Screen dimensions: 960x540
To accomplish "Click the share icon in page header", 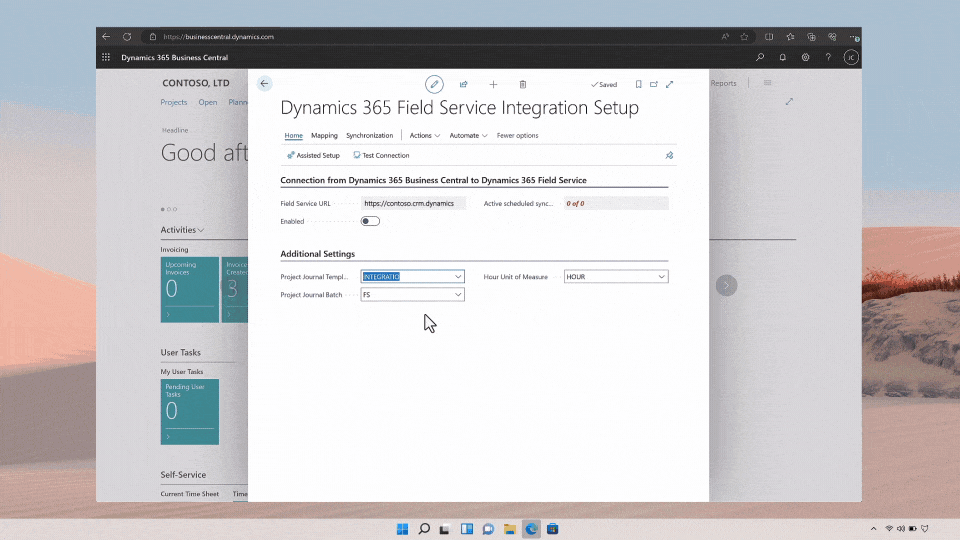I will click(464, 84).
